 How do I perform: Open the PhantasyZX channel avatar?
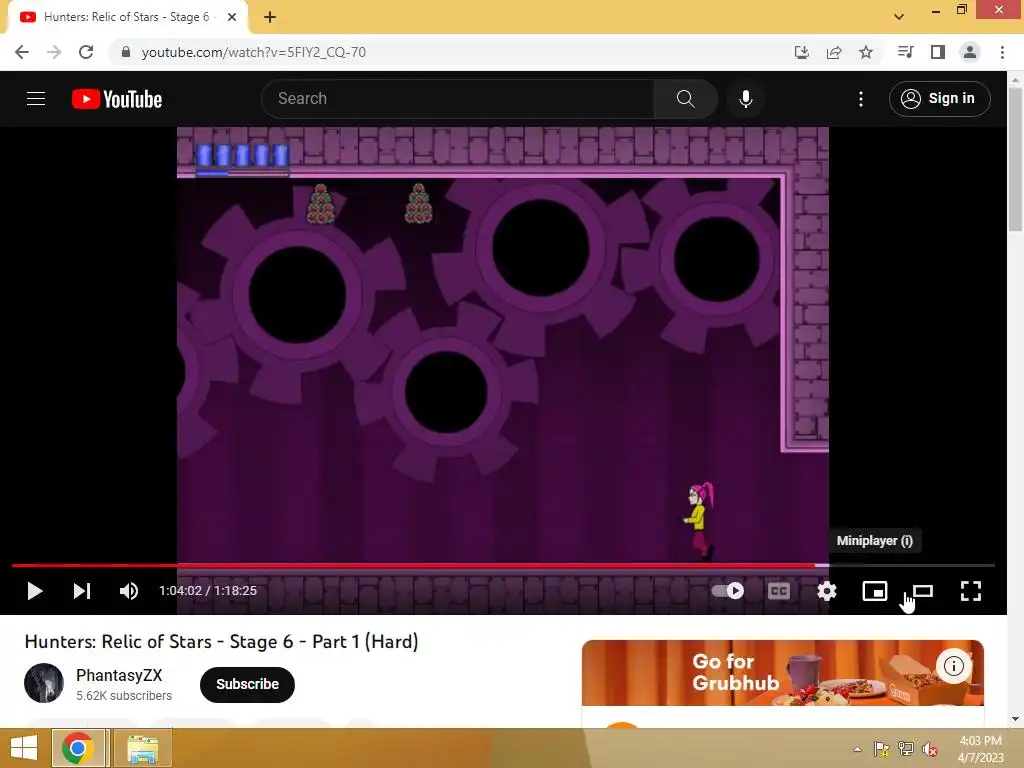[44, 683]
